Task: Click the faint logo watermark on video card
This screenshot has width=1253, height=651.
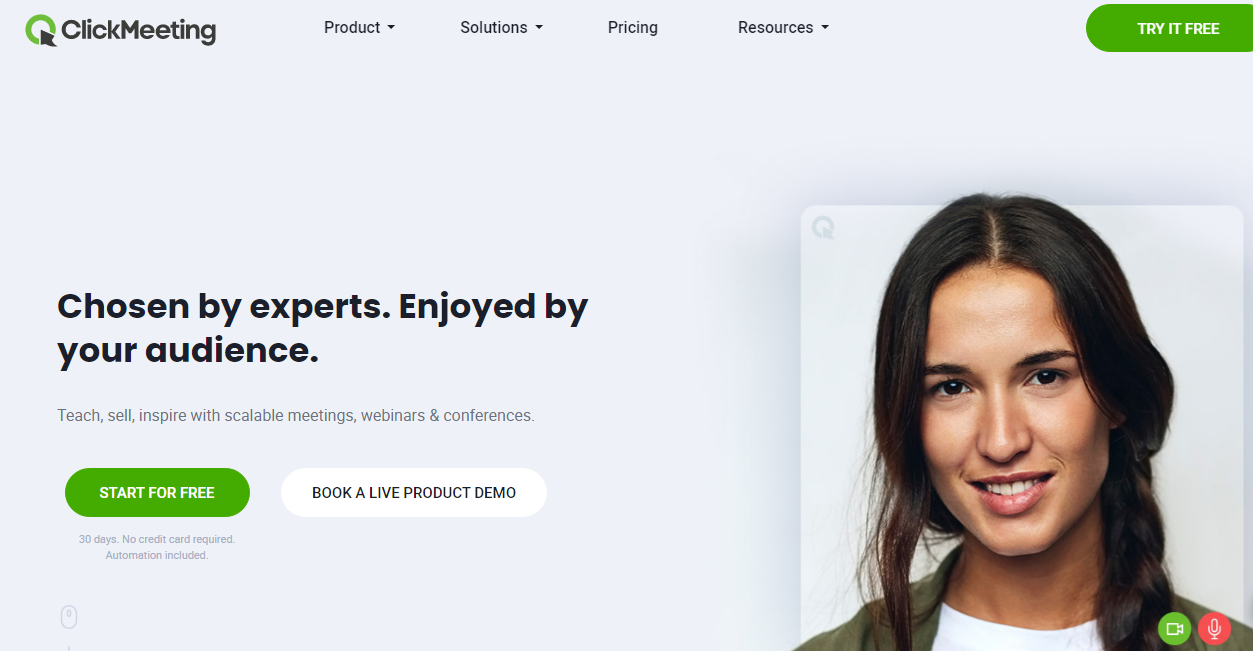Action: 823,227
